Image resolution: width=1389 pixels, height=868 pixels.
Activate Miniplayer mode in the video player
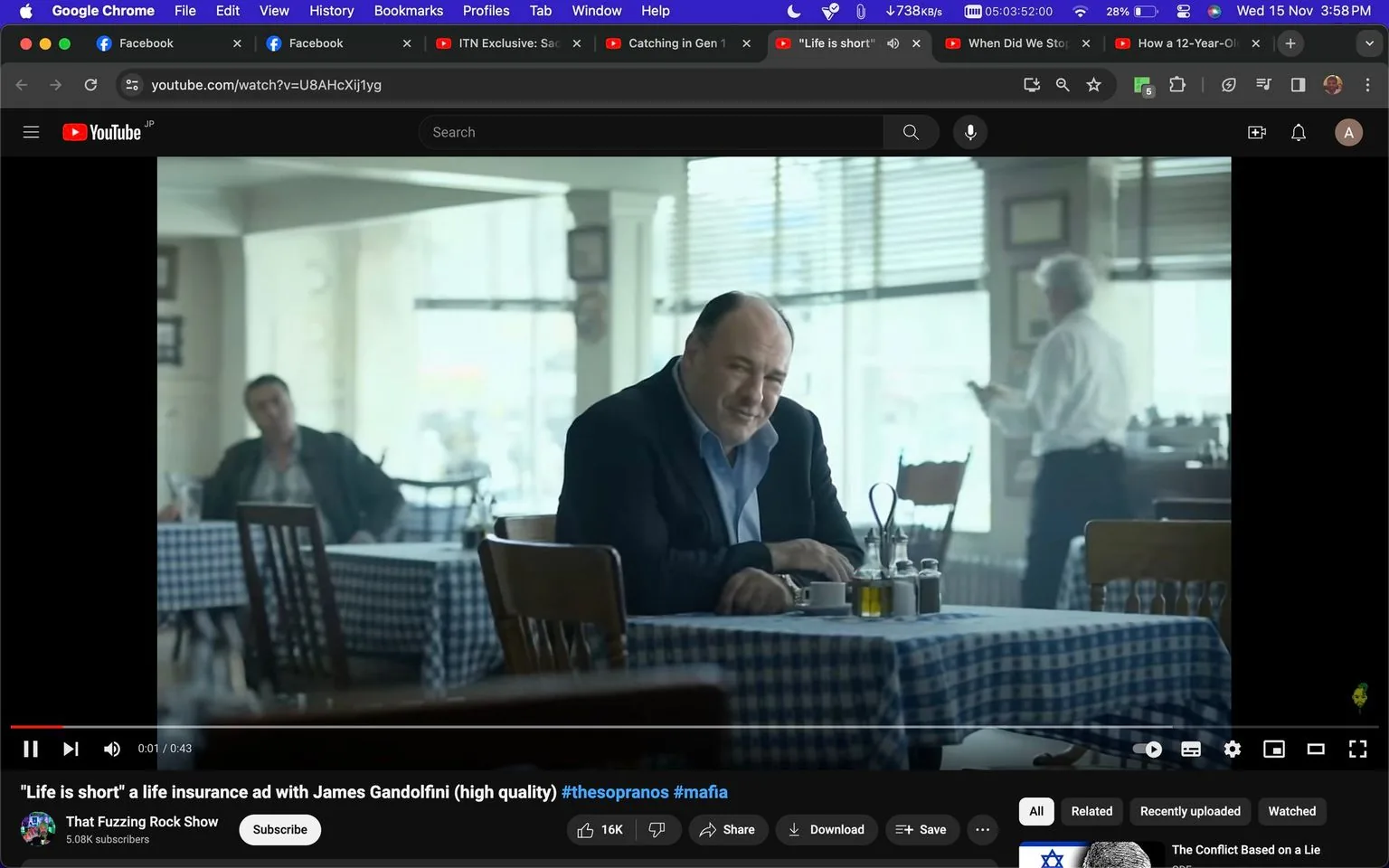click(x=1274, y=749)
